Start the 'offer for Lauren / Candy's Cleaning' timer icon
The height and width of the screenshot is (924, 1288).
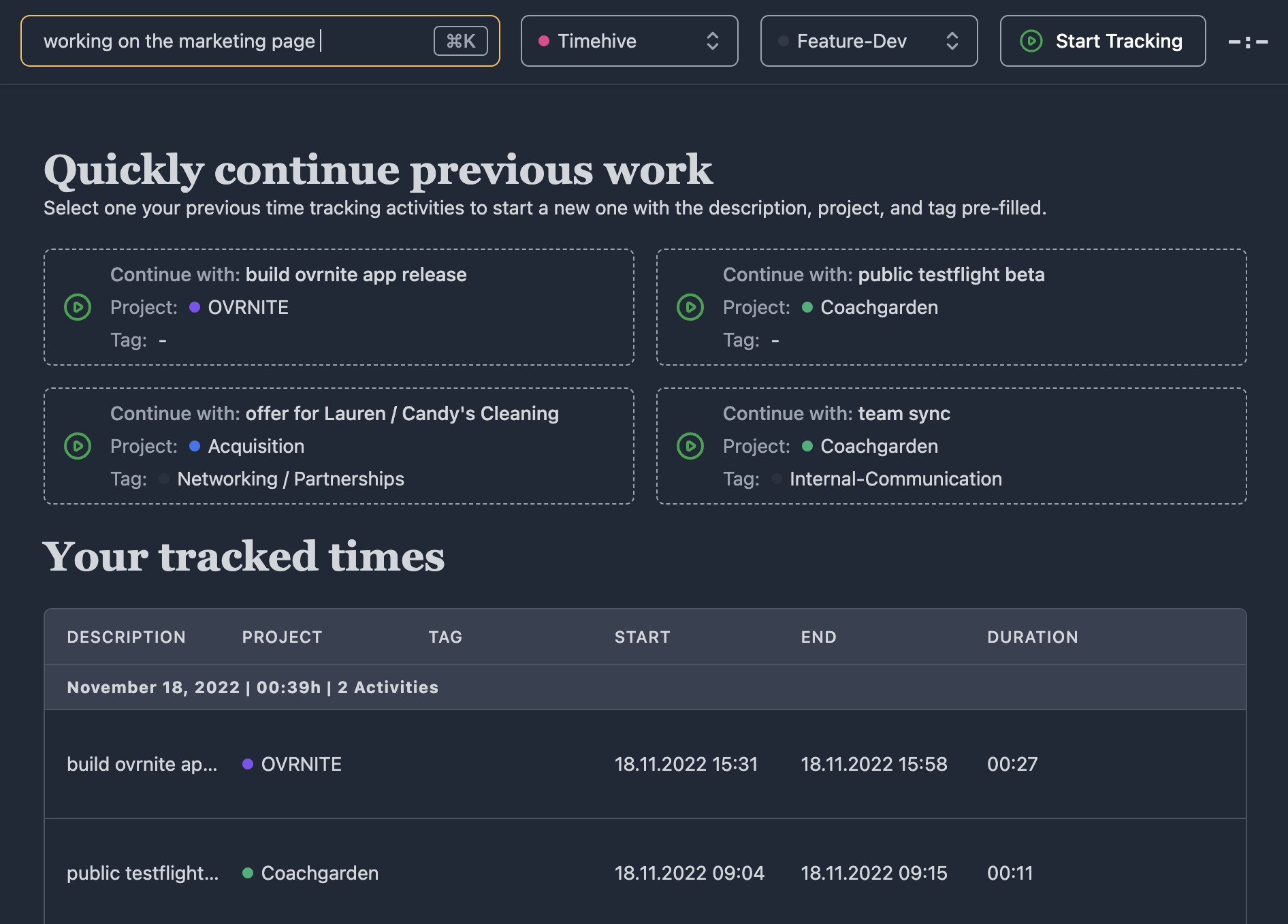coord(78,446)
